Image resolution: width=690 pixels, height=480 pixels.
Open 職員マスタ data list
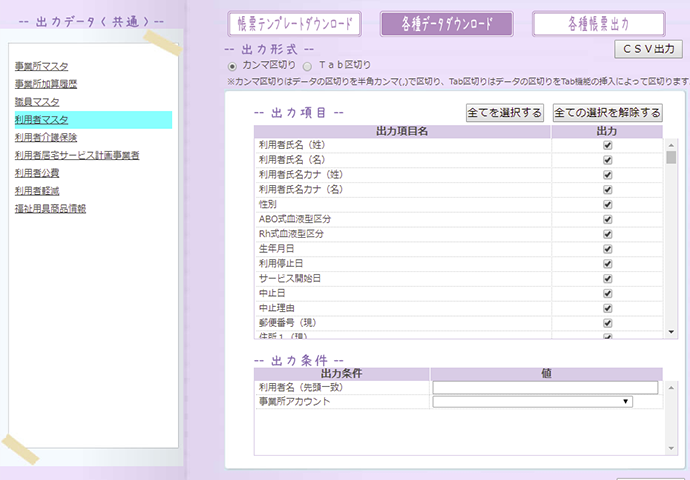coord(37,102)
